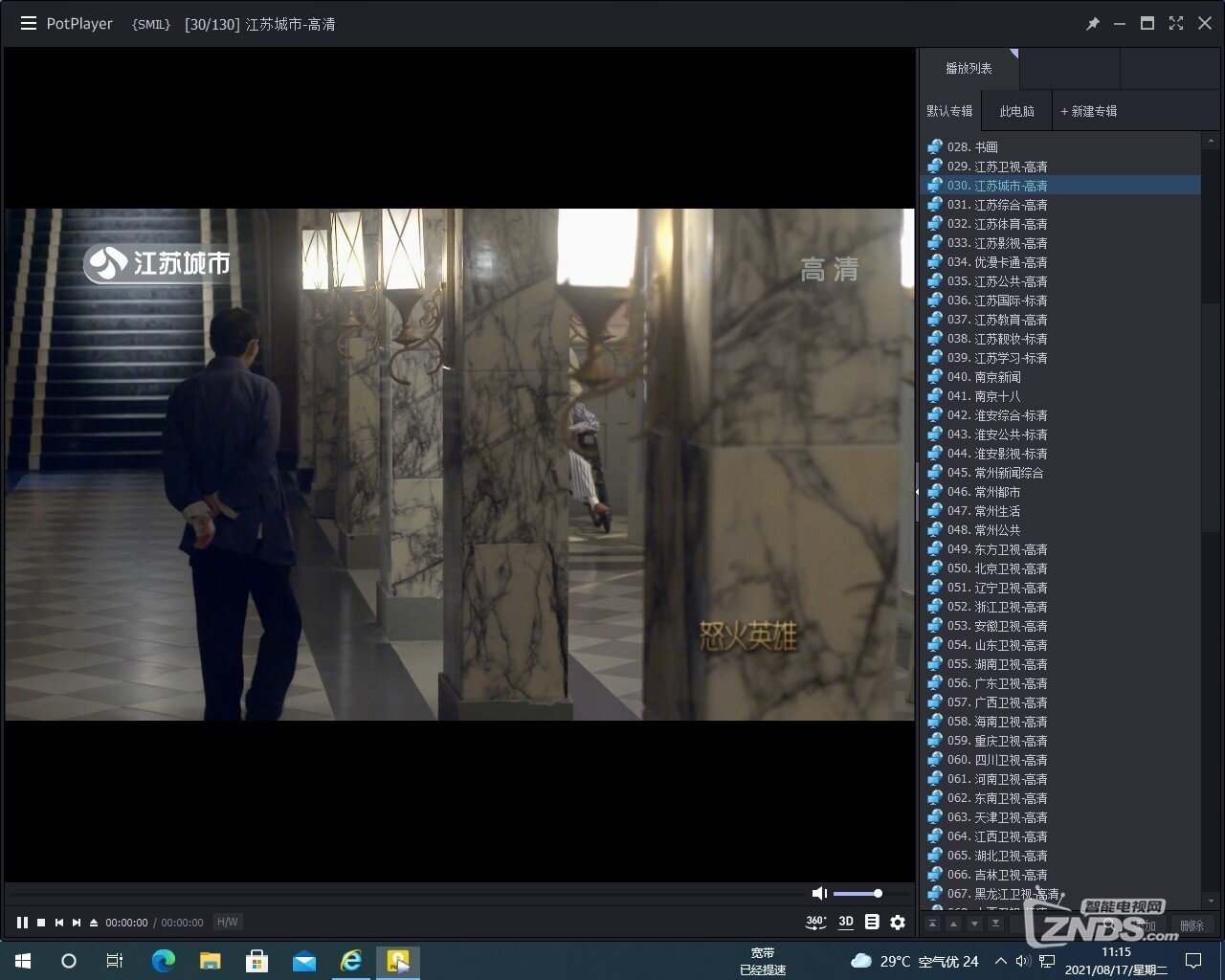Select 056. 广东卫视-高清 channel
This screenshot has width=1225, height=980.
tap(1060, 683)
